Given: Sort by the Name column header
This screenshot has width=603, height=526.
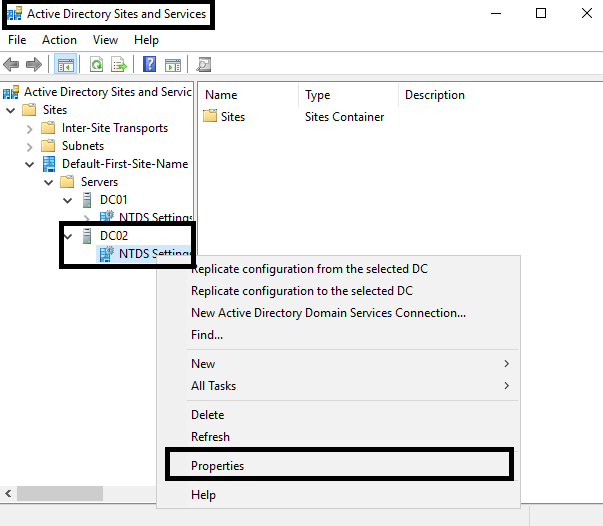Looking at the screenshot, I should [248, 95].
